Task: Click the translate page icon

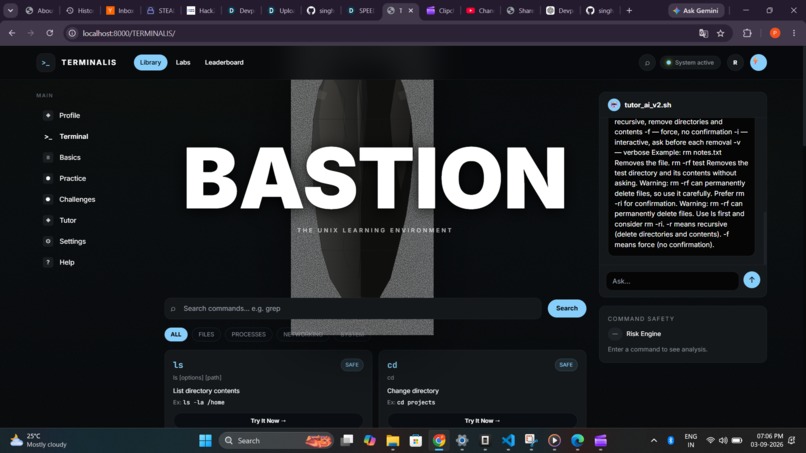Action: pos(703,33)
